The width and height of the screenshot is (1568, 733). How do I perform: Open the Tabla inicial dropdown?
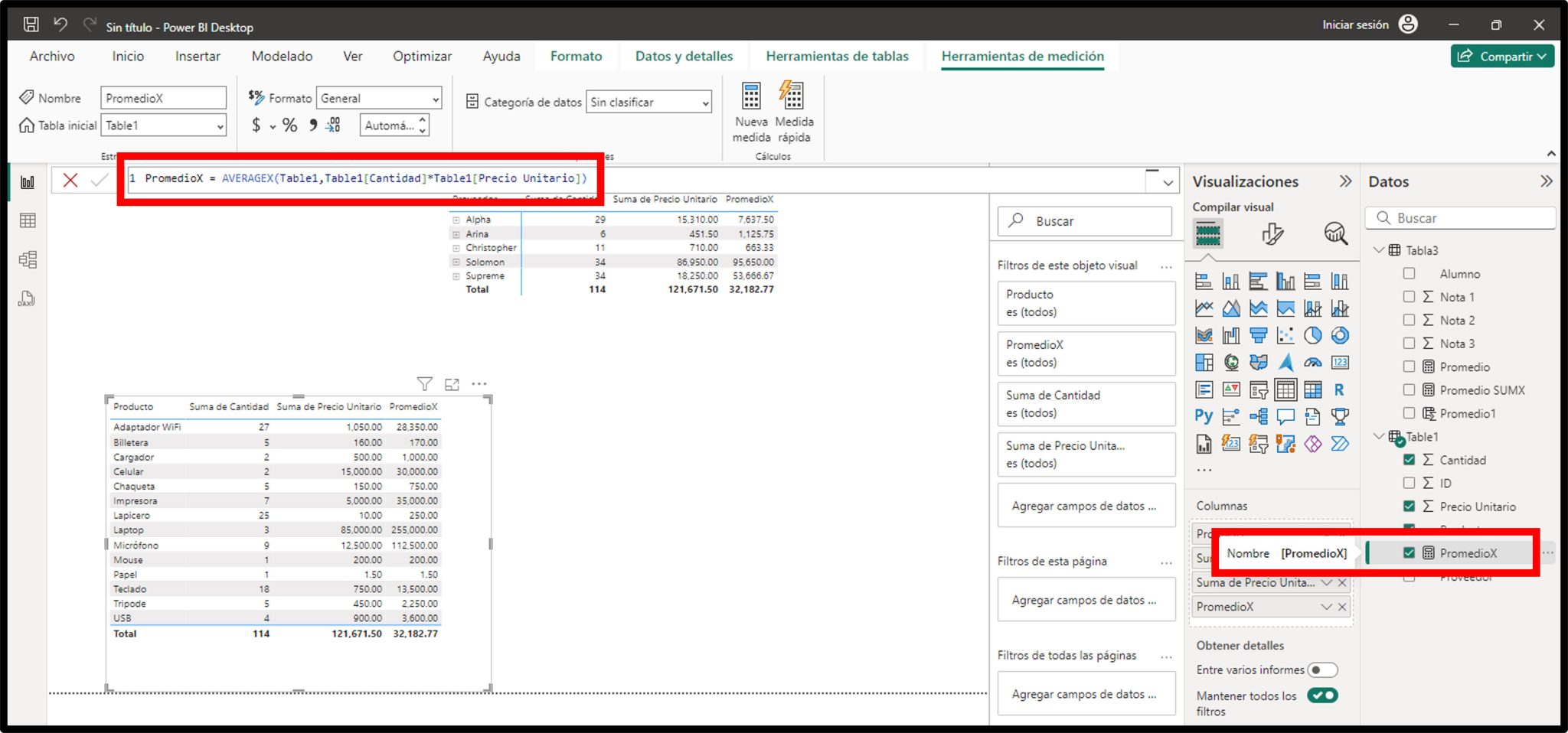click(218, 125)
